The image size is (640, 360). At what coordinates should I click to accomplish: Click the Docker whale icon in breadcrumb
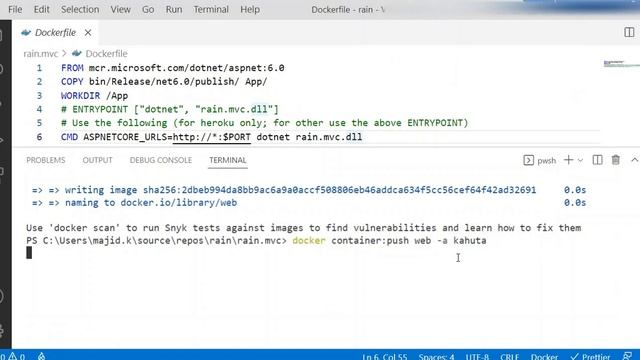[x=77, y=53]
